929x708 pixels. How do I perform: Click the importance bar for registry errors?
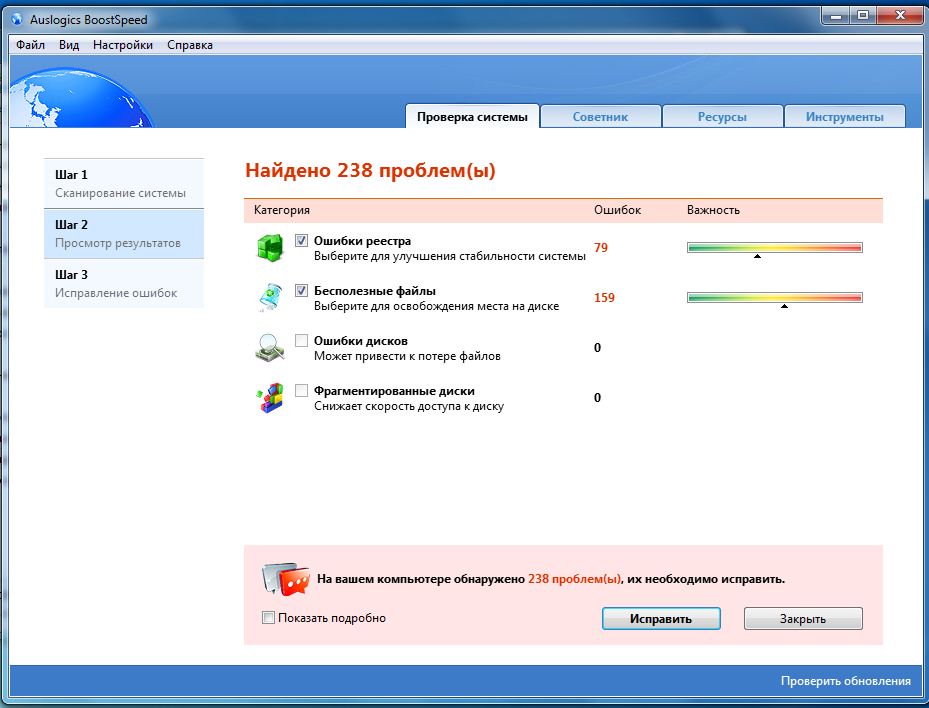pyautogui.click(x=774, y=248)
